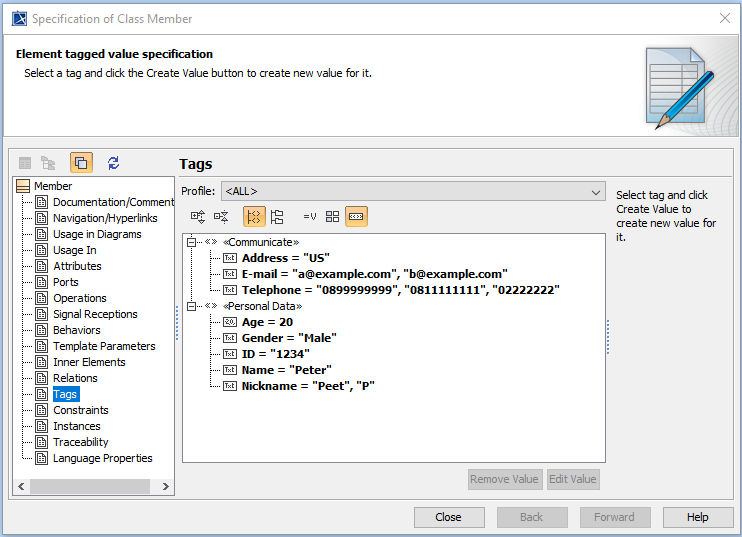Screen dimensions: 742x537
Task: Click the page icon beside Documentation/Comments
Action: (42, 202)
